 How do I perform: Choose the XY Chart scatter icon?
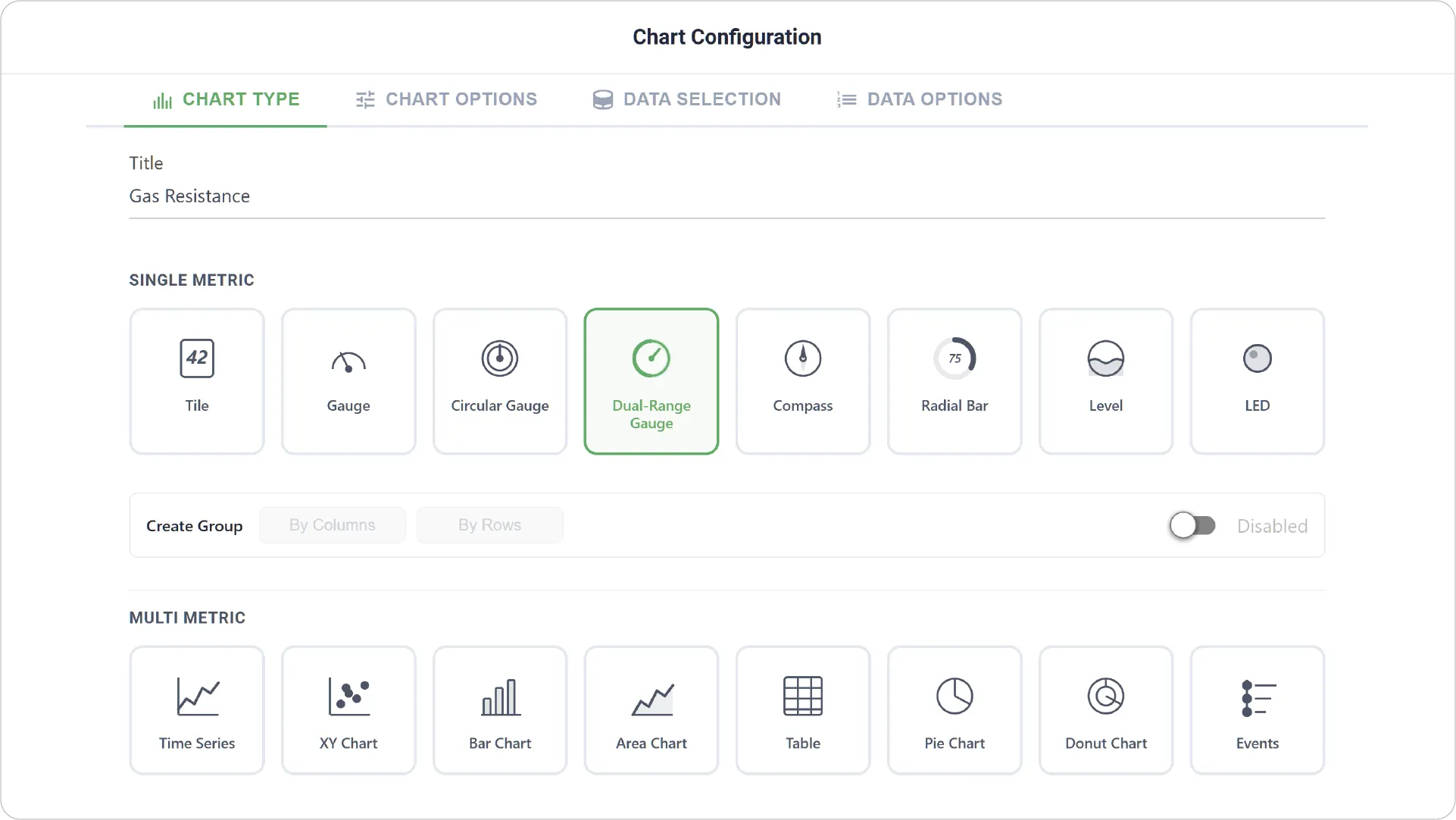[348, 696]
